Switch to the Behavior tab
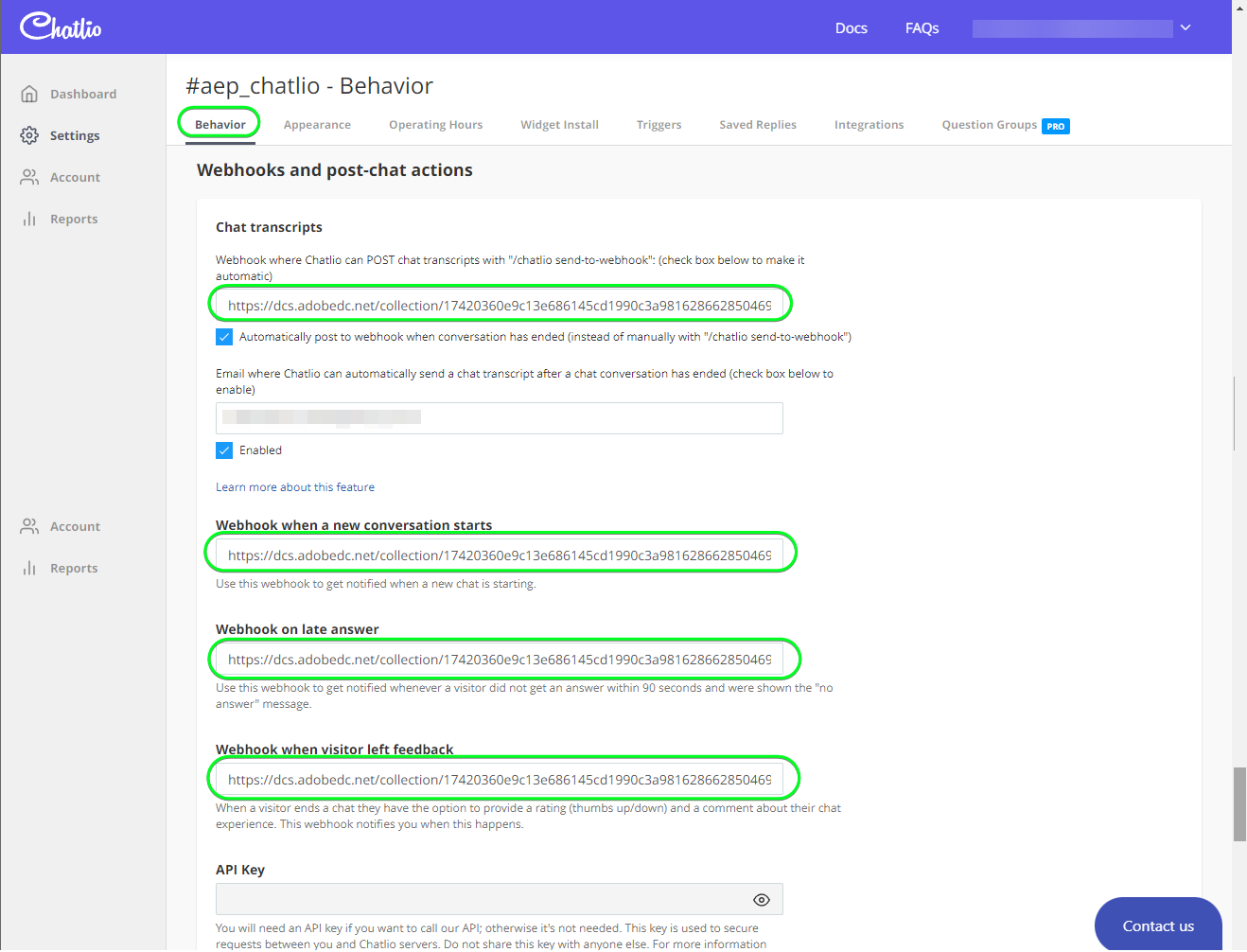Screen dimensions: 1247x952 (220, 125)
